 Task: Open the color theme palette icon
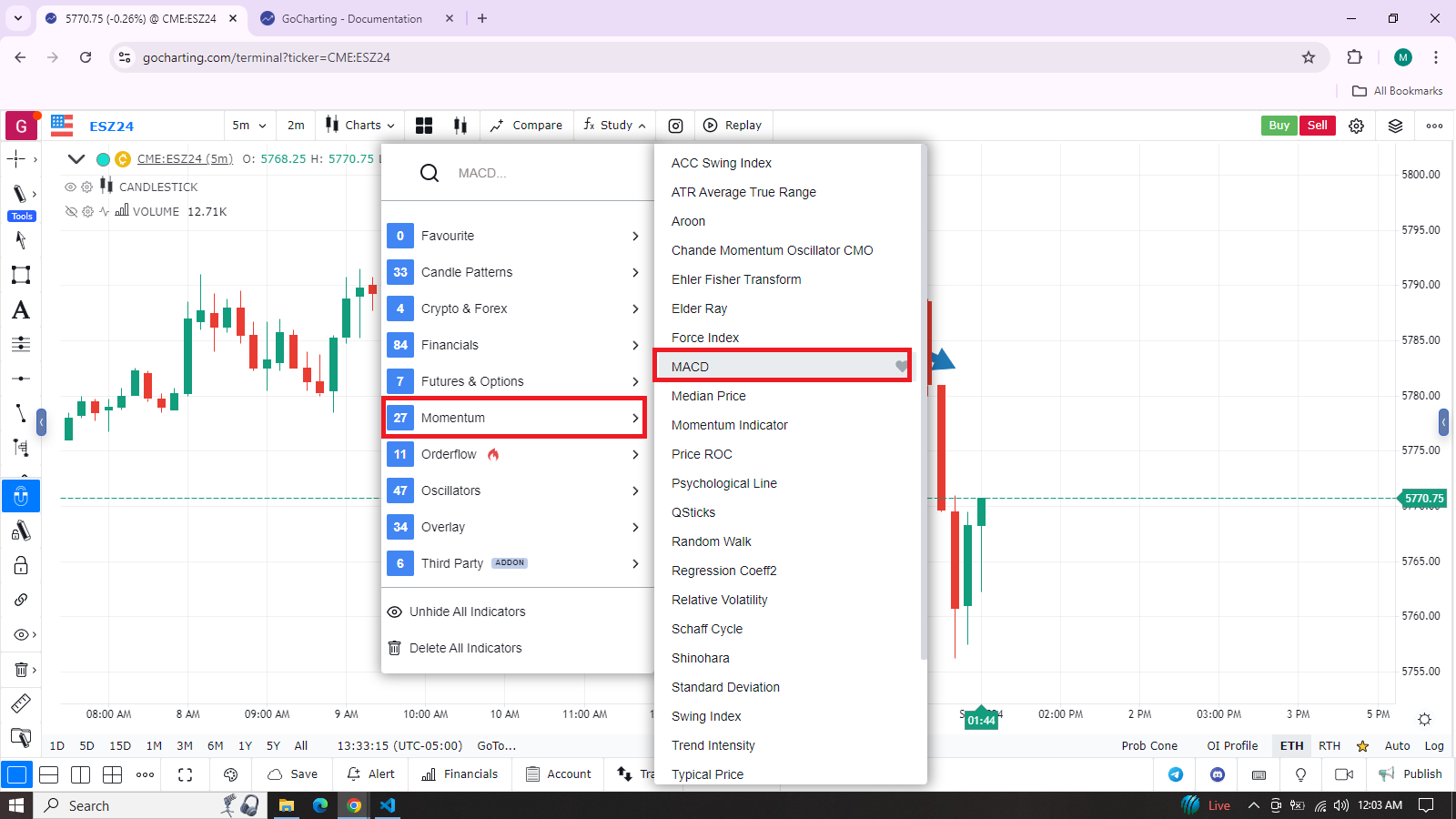(x=230, y=774)
